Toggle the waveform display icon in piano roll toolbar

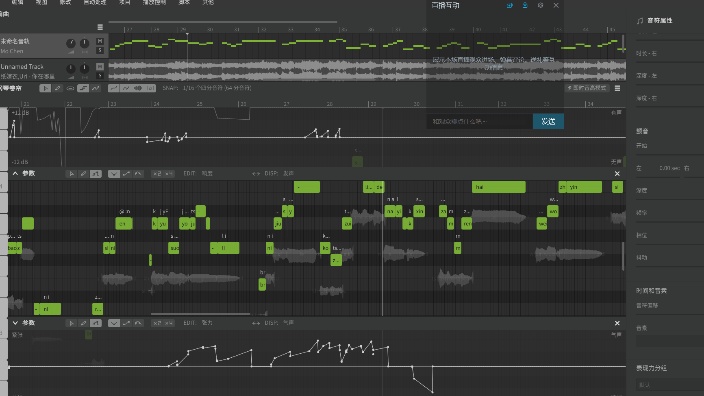138,88
